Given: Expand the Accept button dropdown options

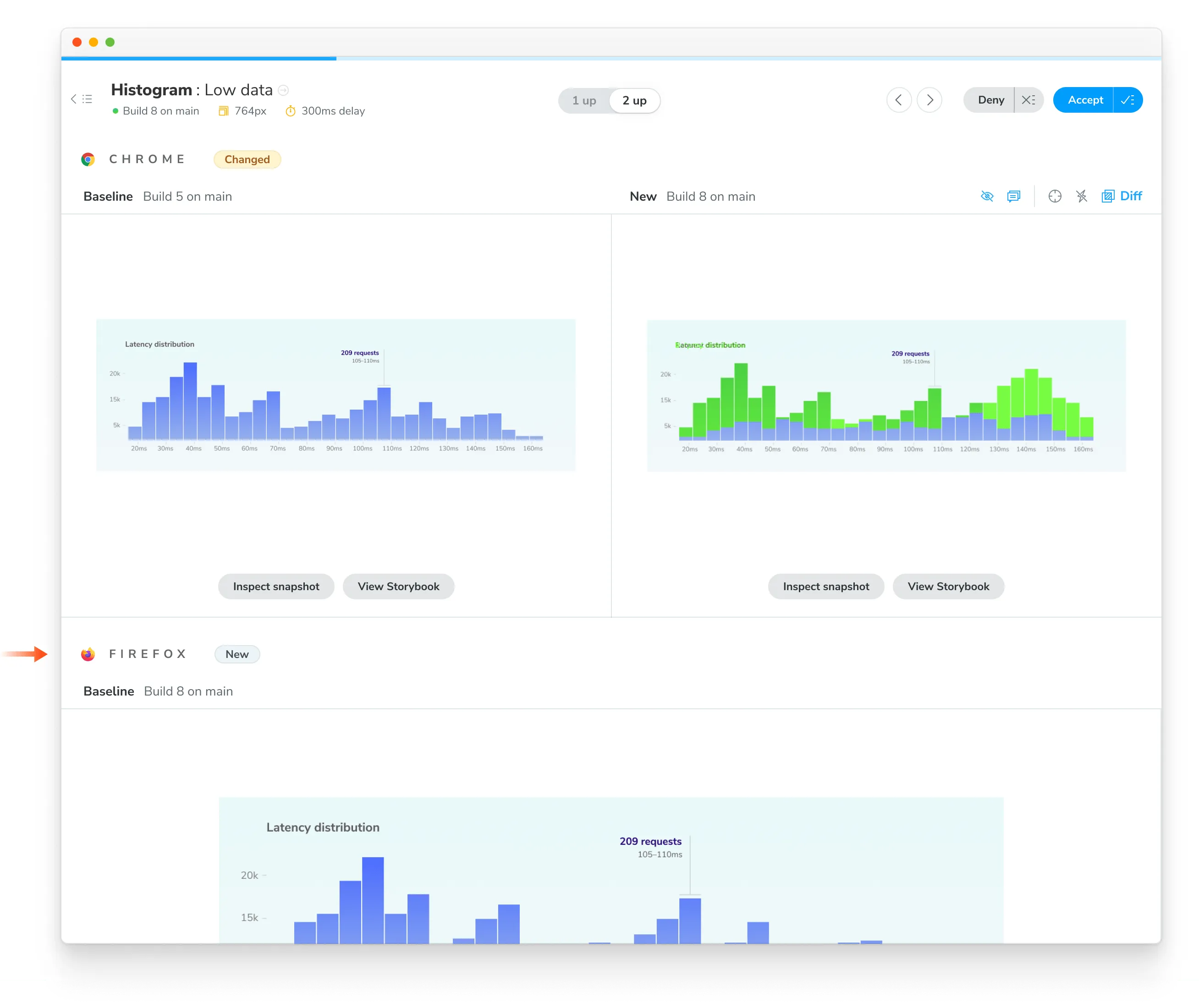Looking at the screenshot, I should 1127,99.
